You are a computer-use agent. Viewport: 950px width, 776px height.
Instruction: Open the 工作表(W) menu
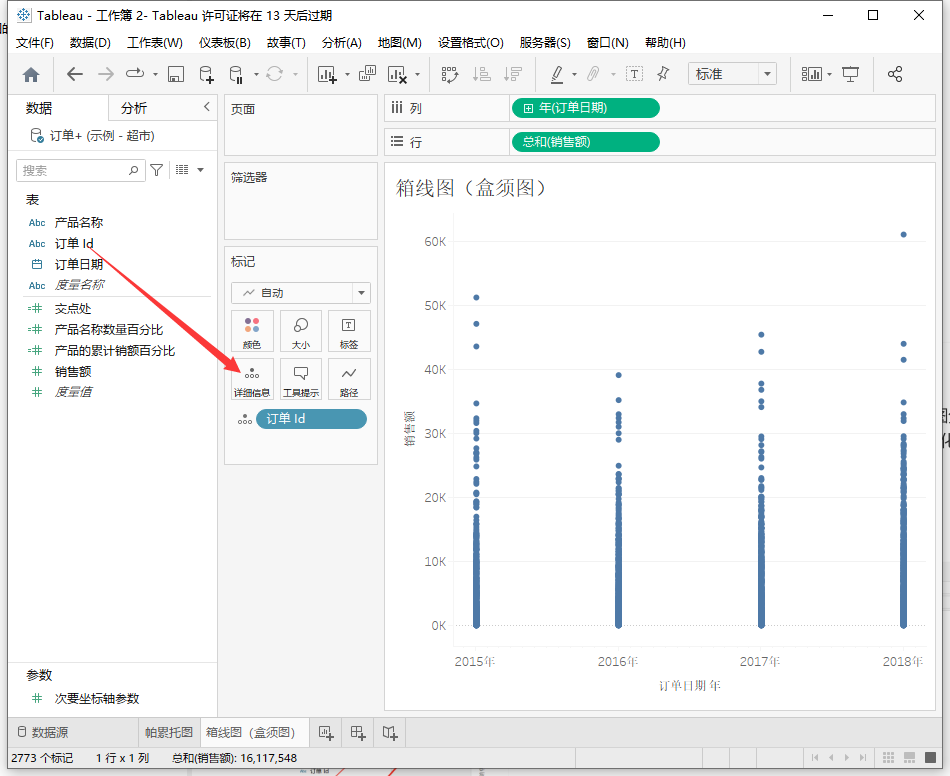[154, 42]
